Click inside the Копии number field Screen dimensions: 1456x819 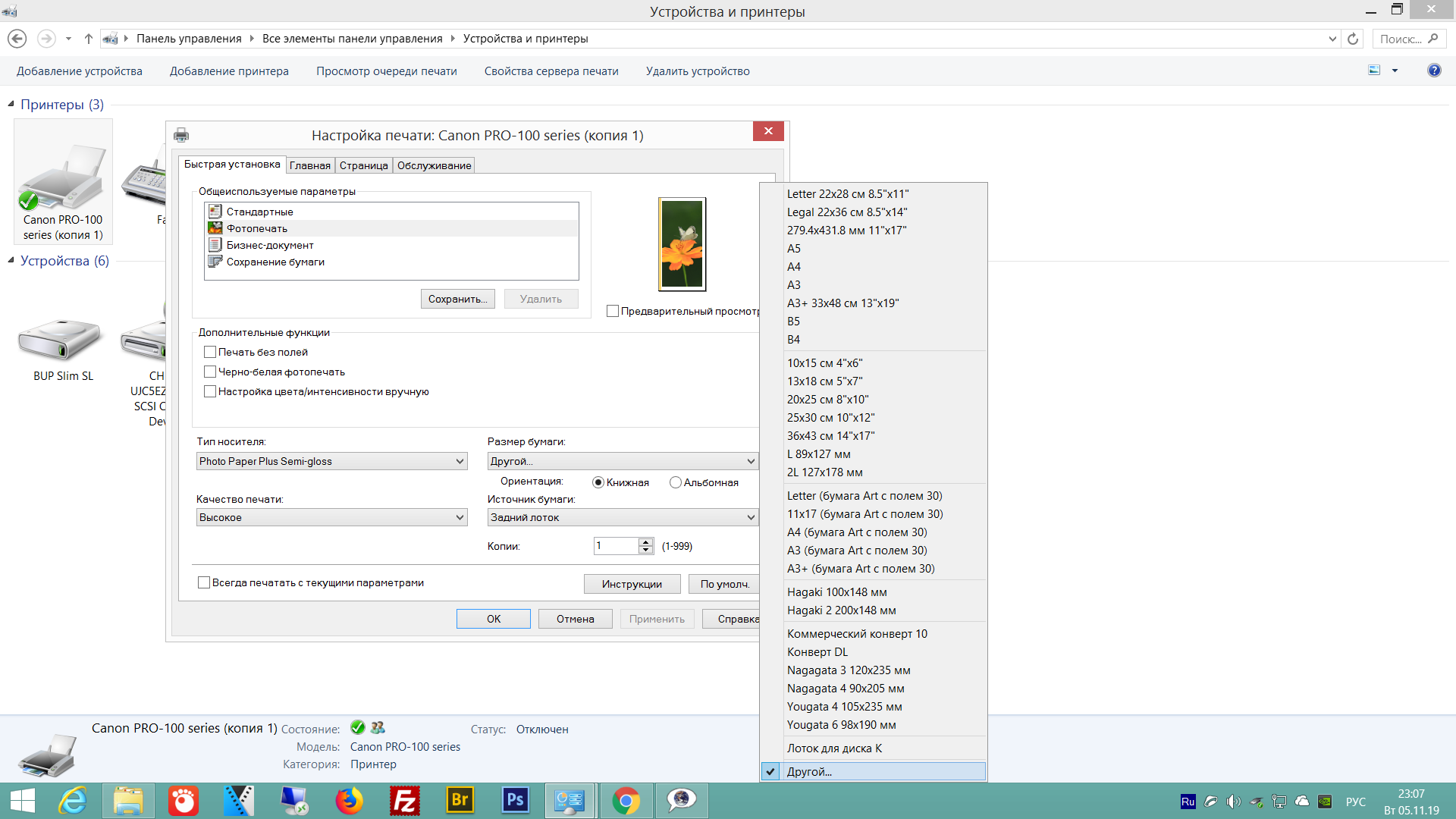coord(617,546)
